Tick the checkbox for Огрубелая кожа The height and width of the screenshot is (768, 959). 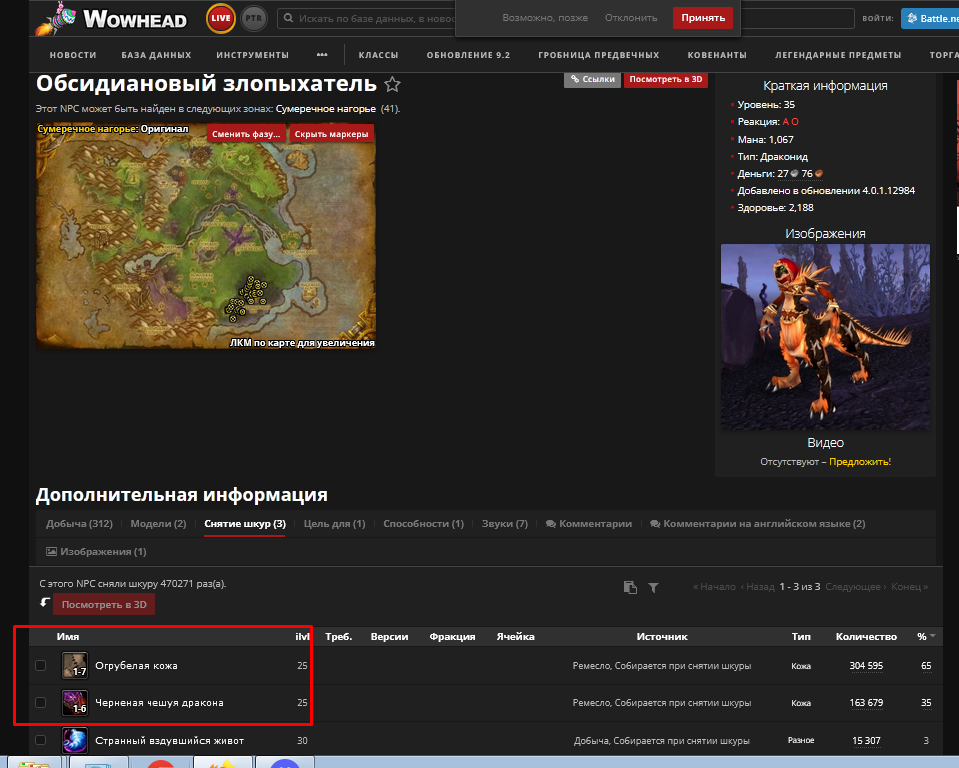[x=40, y=665]
